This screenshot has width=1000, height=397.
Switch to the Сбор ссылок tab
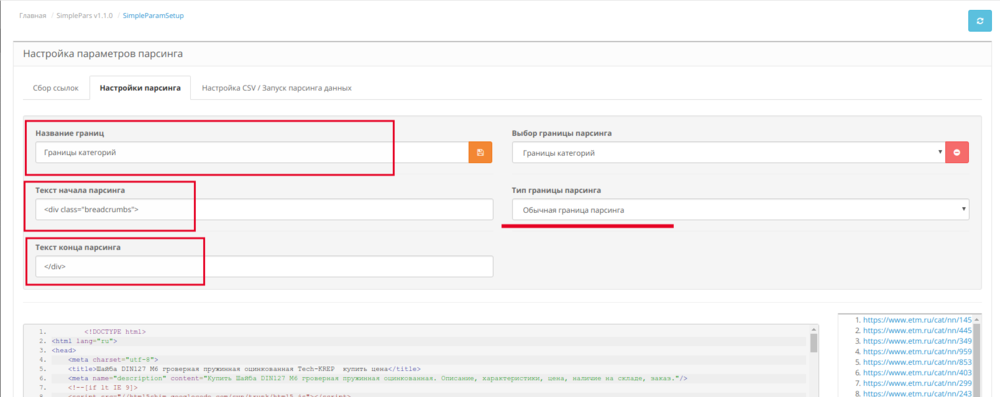[55, 88]
